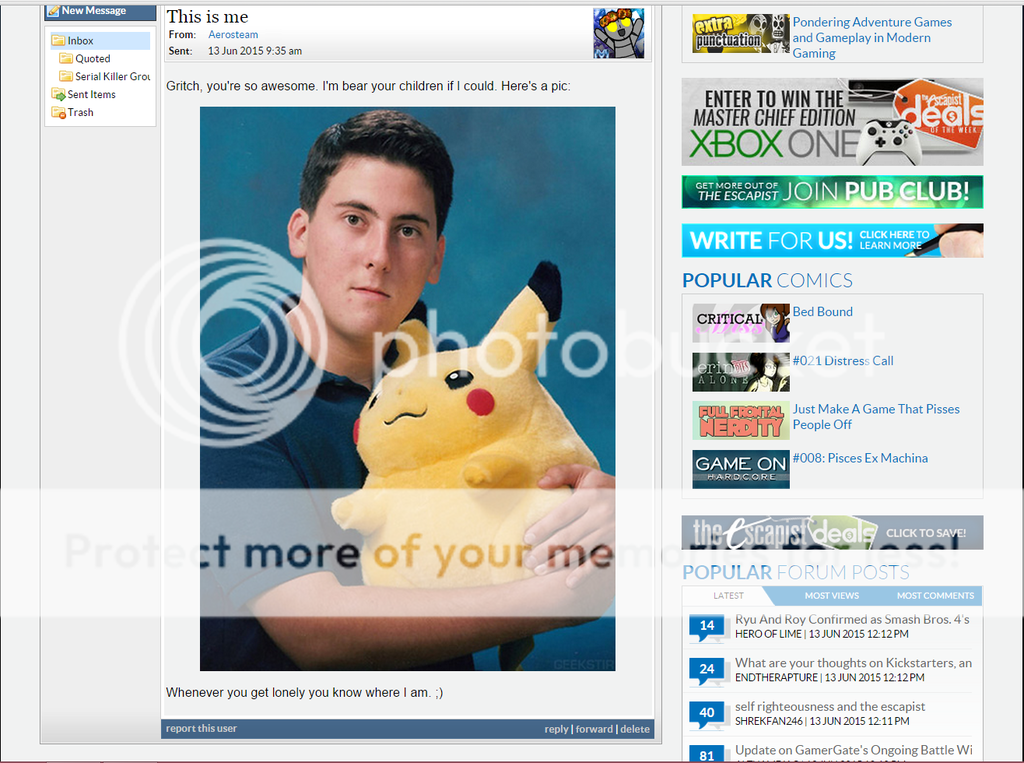Click the 81 comments bubble icon
The height and width of the screenshot is (763, 1024).
(707, 754)
